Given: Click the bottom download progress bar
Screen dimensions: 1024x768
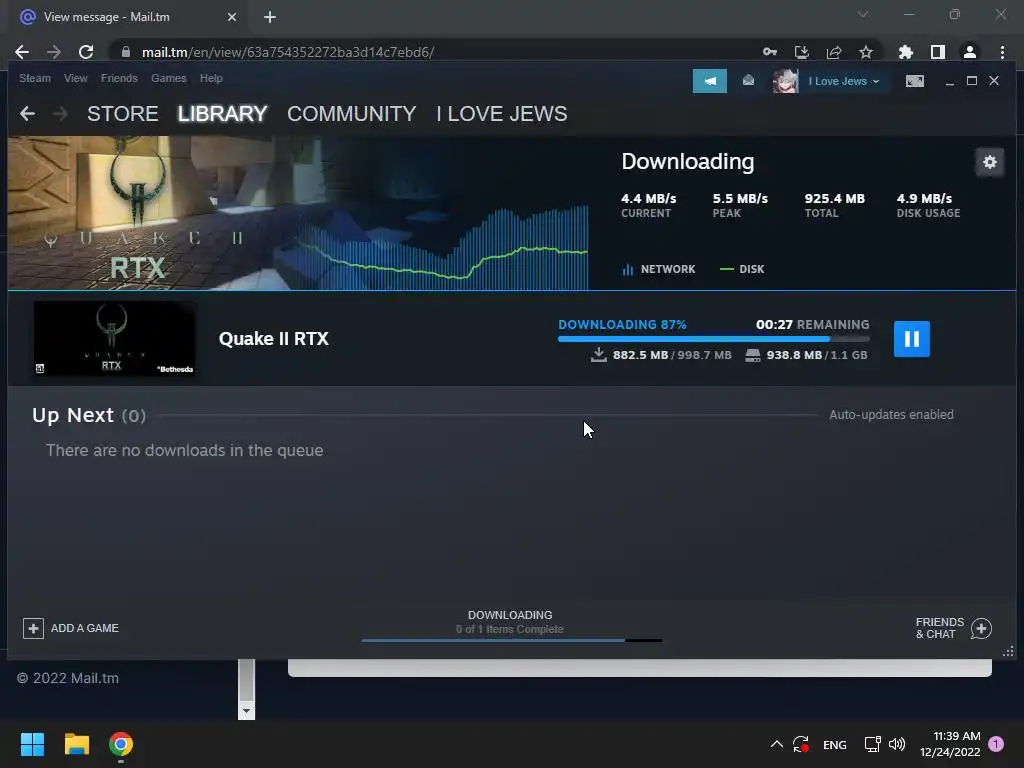Looking at the screenshot, I should [x=511, y=641].
